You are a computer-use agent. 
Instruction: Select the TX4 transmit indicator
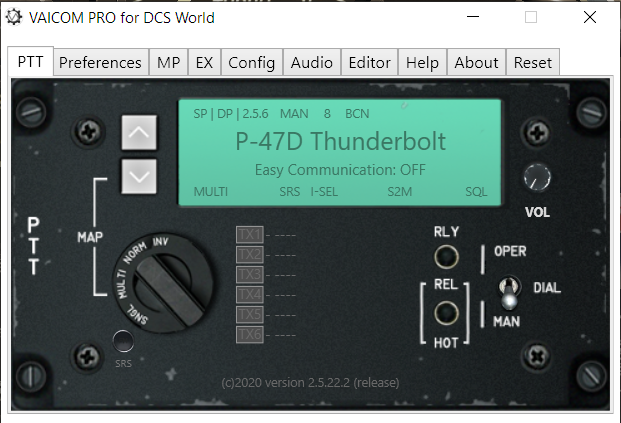pos(250,294)
